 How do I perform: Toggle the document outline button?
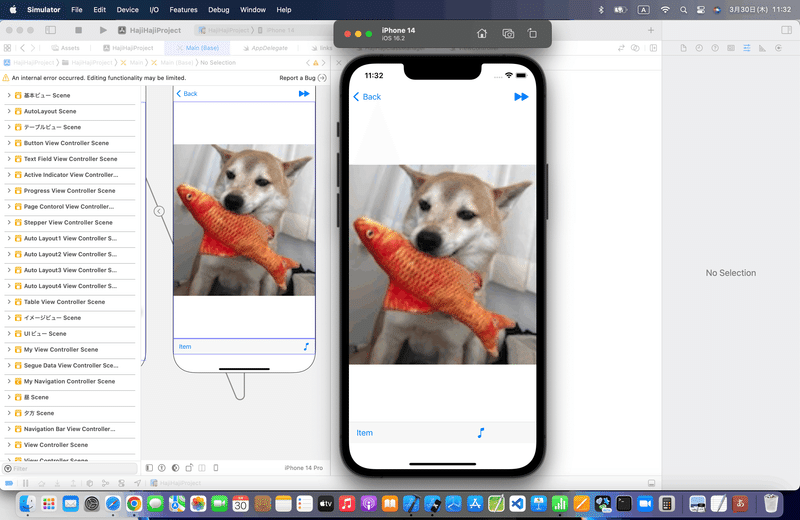point(149,467)
